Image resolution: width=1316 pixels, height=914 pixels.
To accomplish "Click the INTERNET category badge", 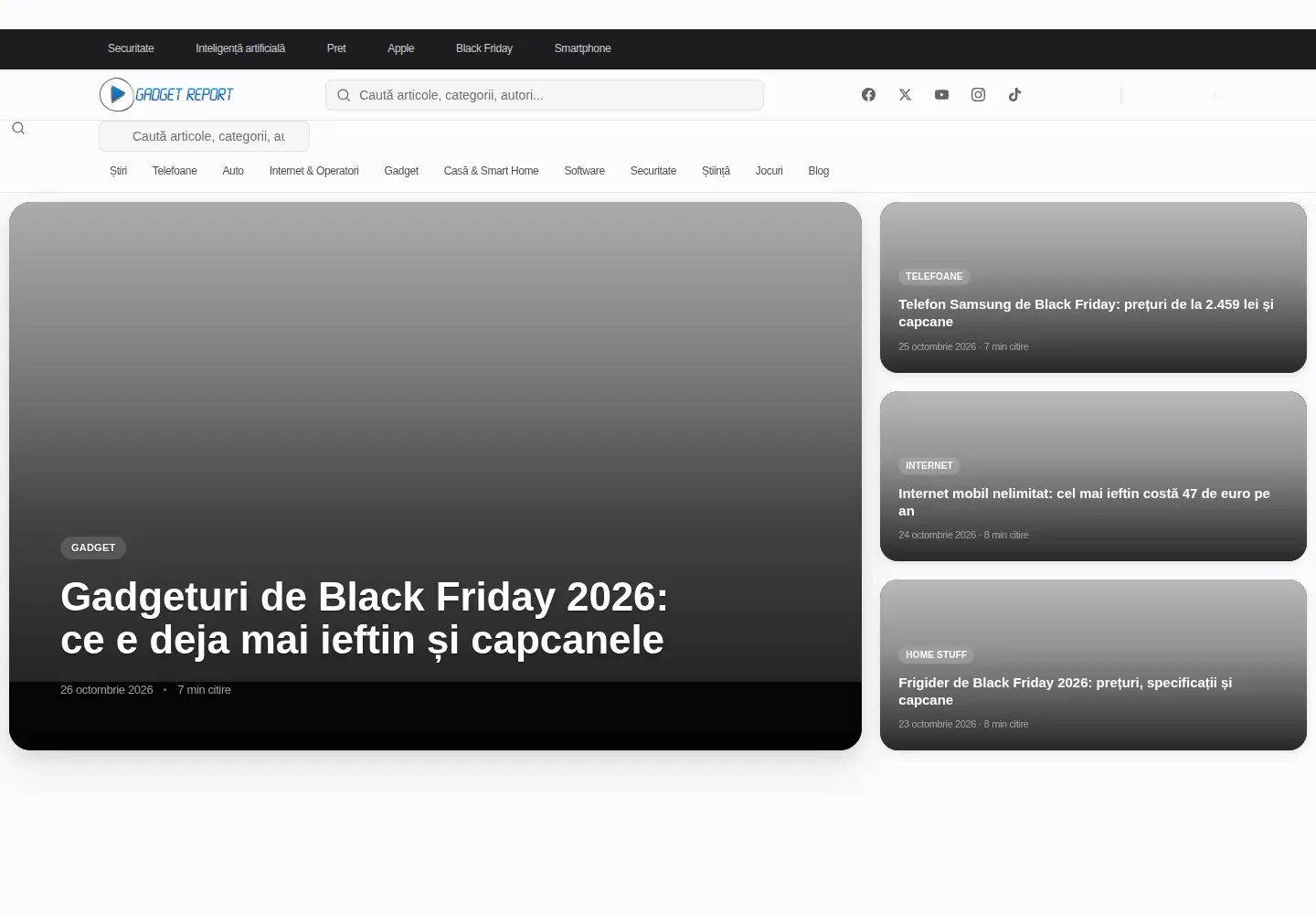I will pyautogui.click(x=929, y=465).
